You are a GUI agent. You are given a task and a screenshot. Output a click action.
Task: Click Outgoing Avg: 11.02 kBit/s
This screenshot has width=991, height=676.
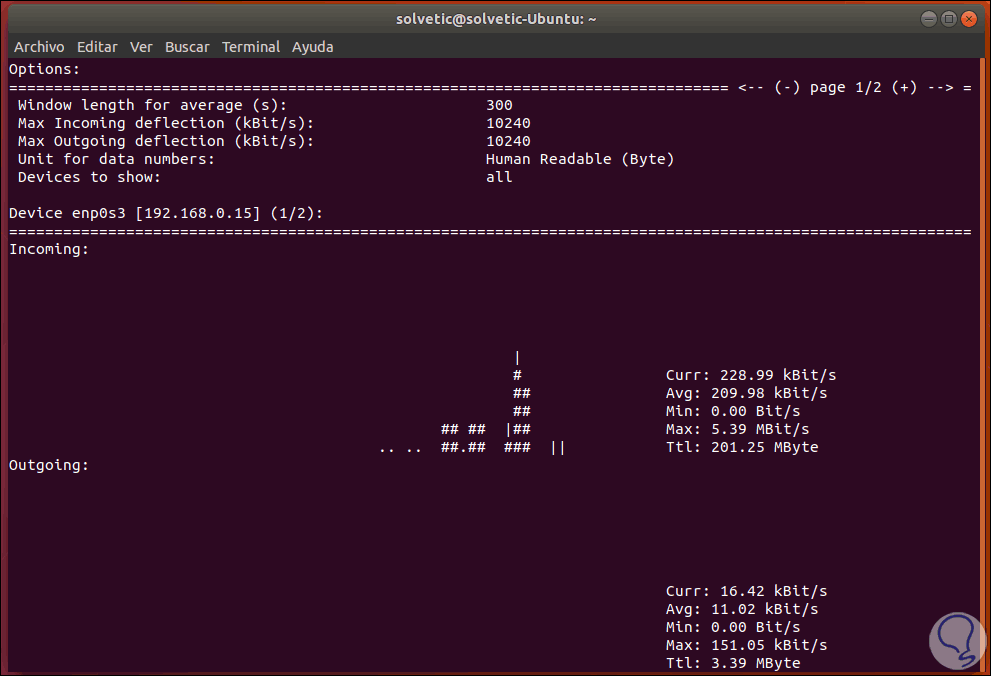point(742,609)
